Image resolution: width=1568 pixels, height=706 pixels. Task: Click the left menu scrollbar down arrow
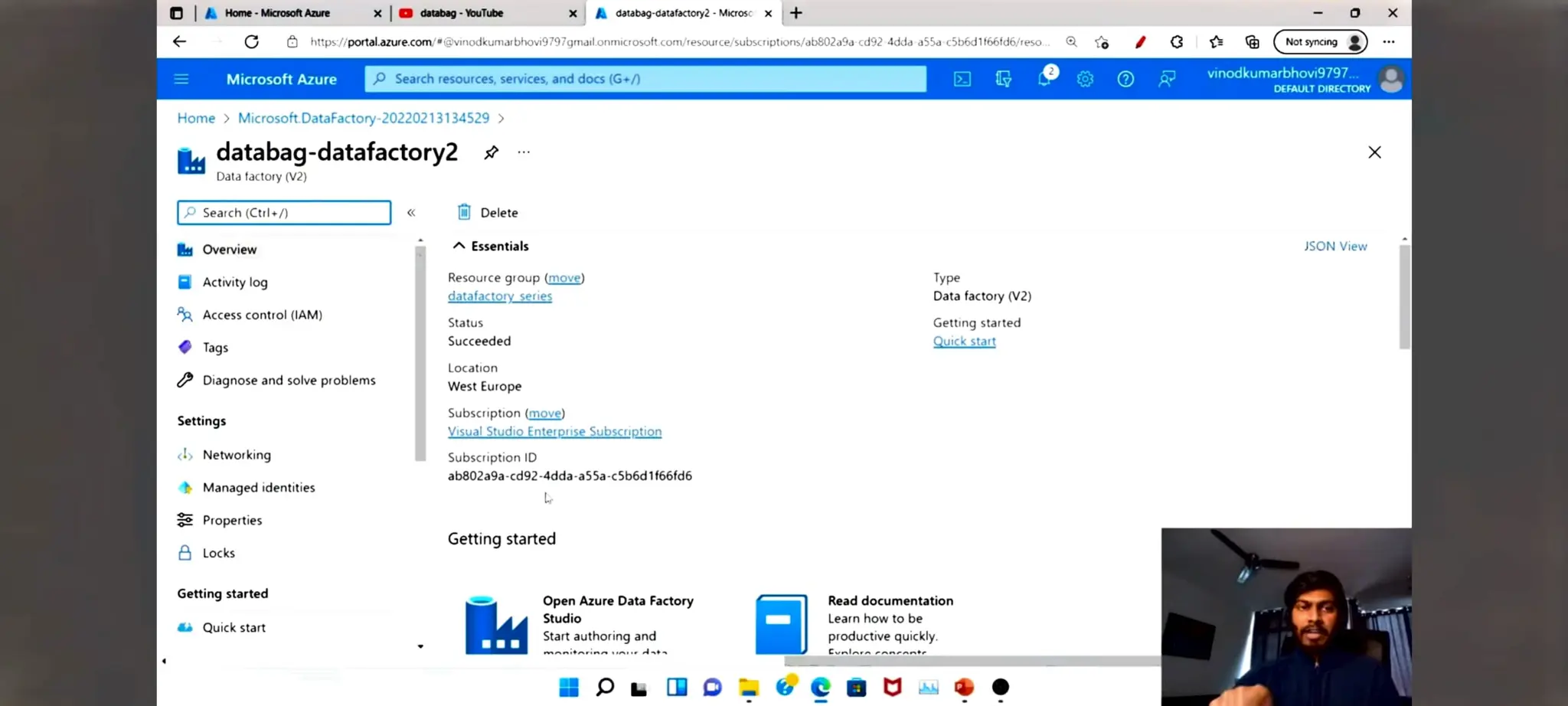pyautogui.click(x=420, y=646)
